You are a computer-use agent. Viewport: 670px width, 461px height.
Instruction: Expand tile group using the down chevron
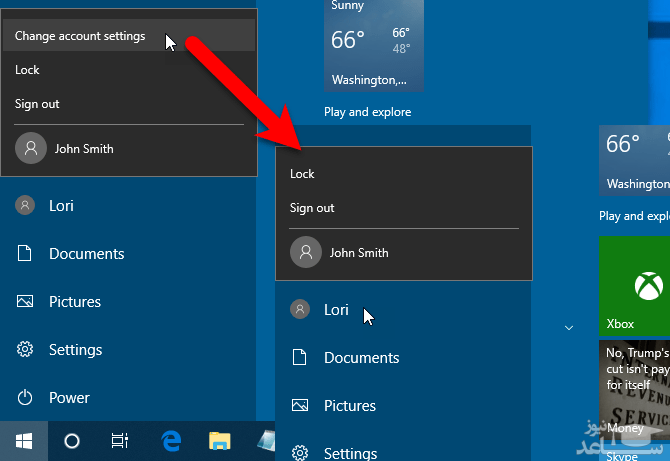point(568,328)
